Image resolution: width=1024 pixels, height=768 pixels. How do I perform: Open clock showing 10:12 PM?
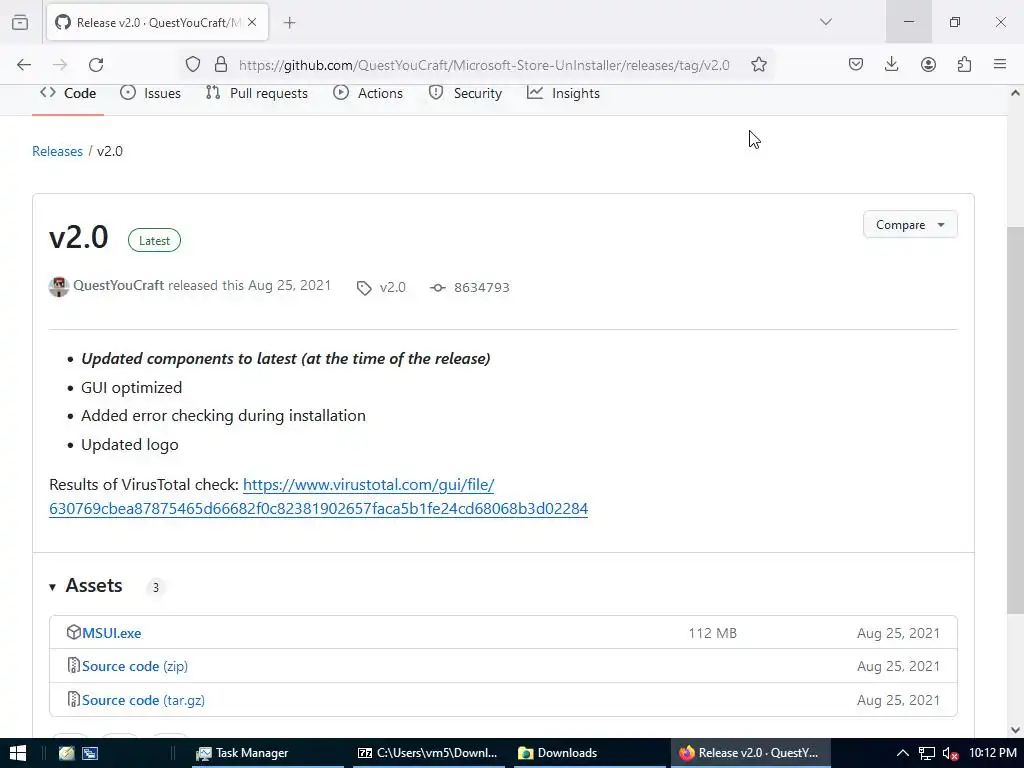coord(993,753)
